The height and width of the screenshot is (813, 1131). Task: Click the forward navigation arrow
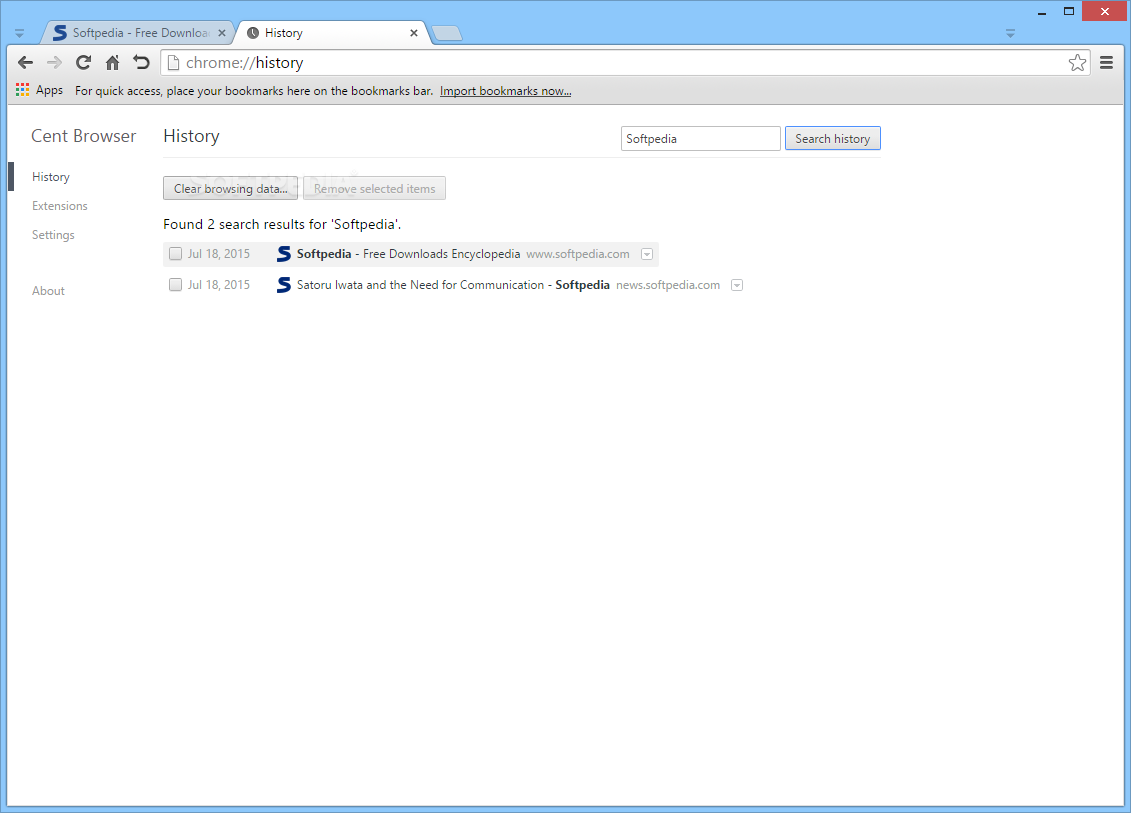pyautogui.click(x=54, y=63)
